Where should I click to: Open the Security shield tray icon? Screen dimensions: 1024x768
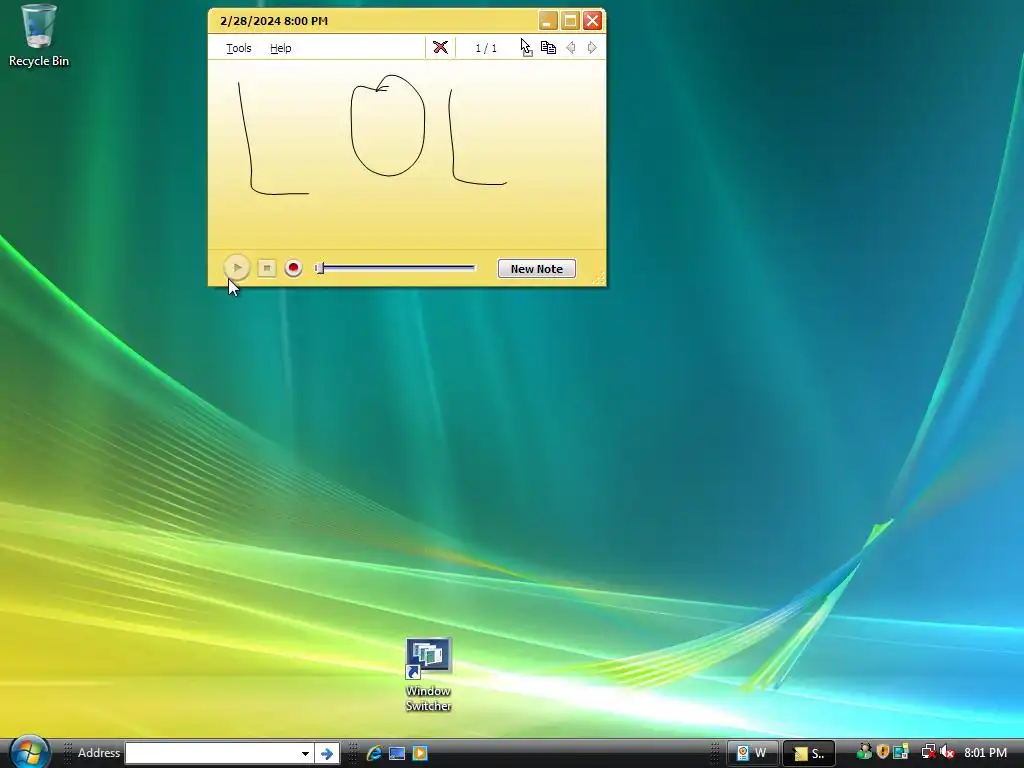(883, 752)
